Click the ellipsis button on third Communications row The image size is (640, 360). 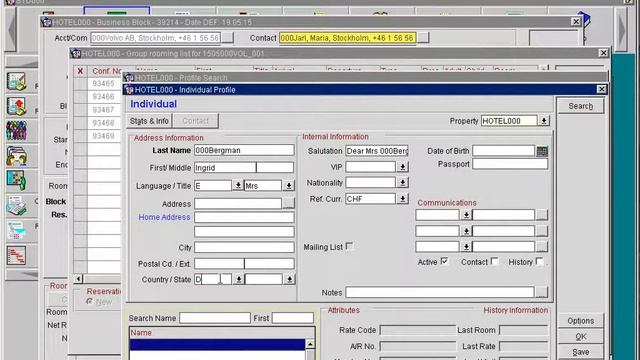[542, 247]
